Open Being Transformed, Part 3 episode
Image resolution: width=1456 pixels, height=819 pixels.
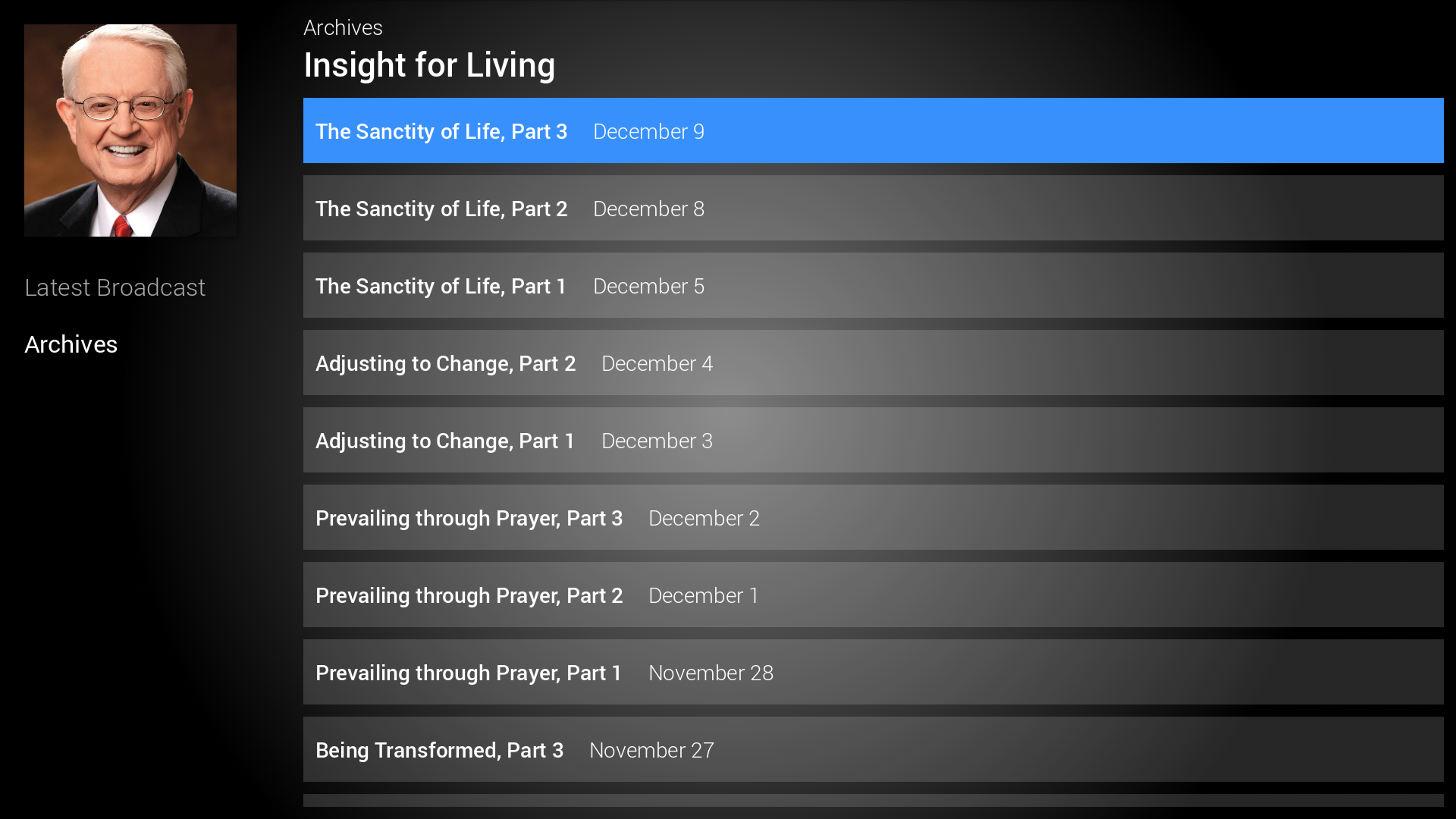439,750
